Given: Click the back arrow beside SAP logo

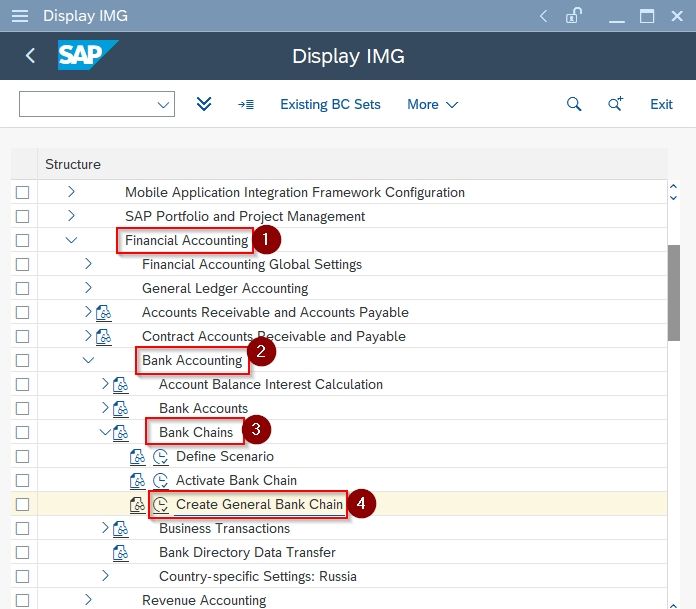Looking at the screenshot, I should tap(30, 56).
